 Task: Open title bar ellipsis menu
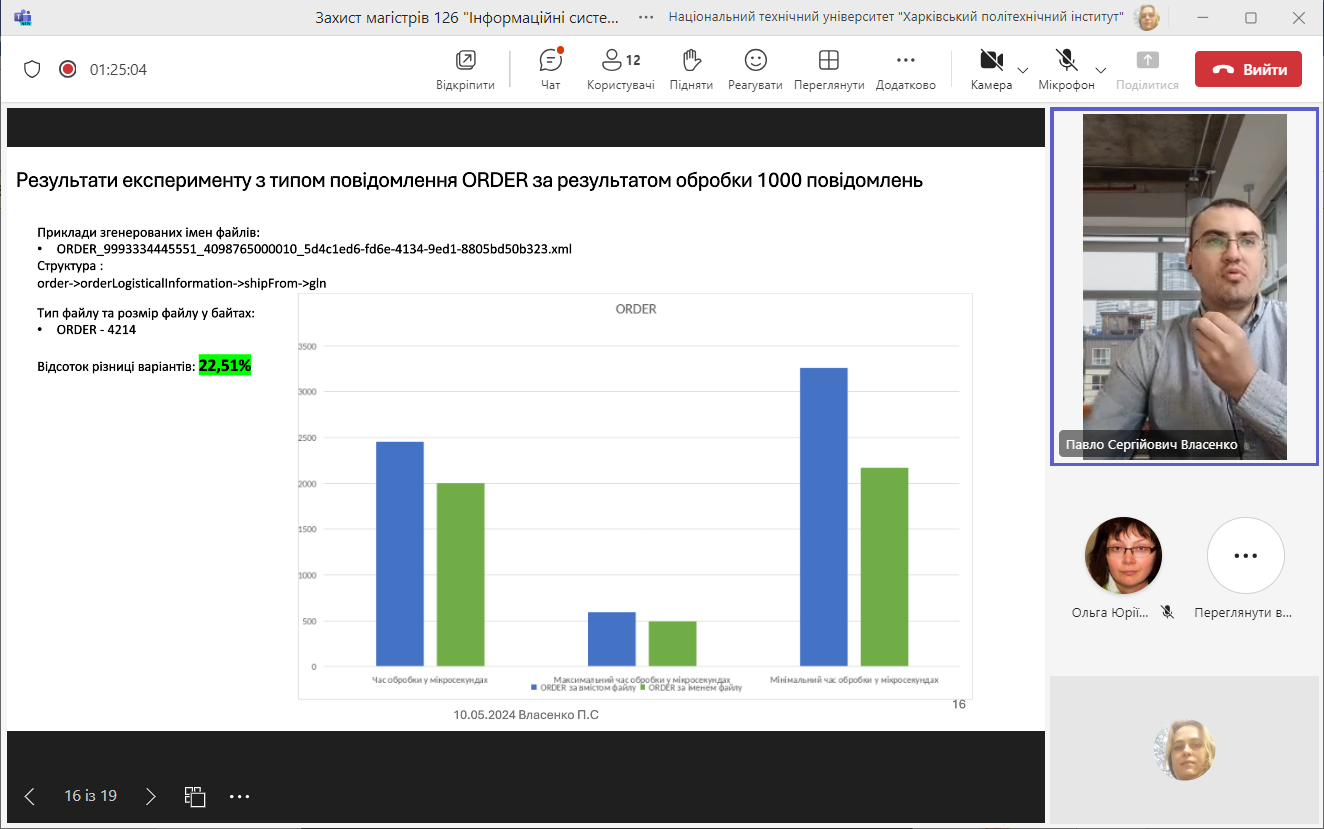click(647, 17)
